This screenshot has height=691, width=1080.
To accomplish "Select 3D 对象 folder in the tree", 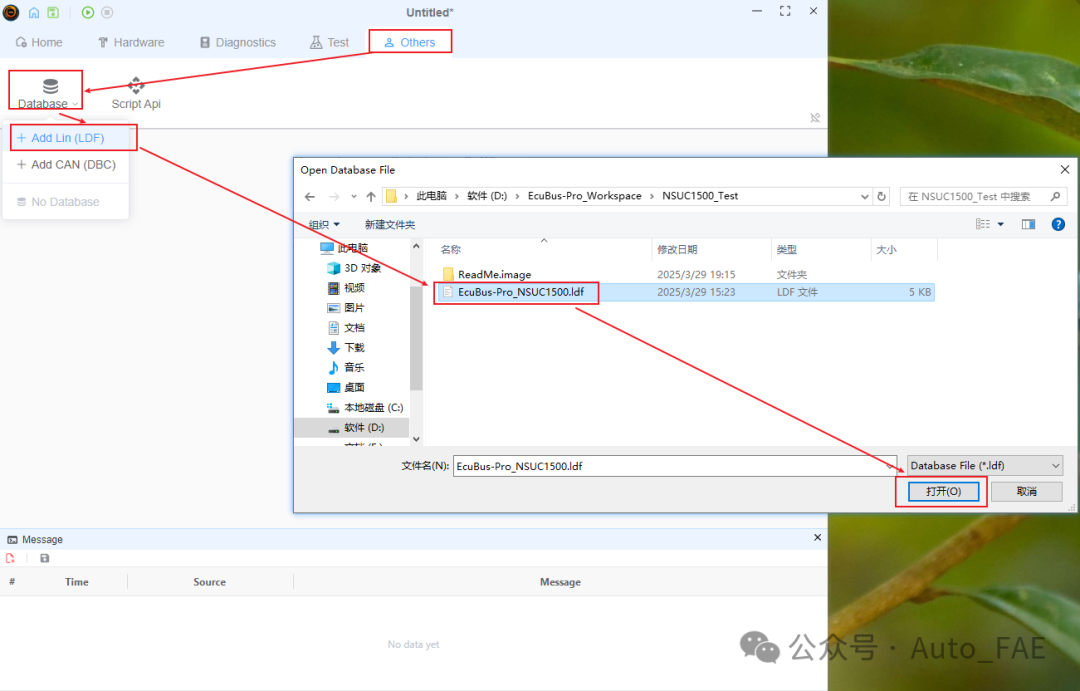I will pyautogui.click(x=354, y=268).
